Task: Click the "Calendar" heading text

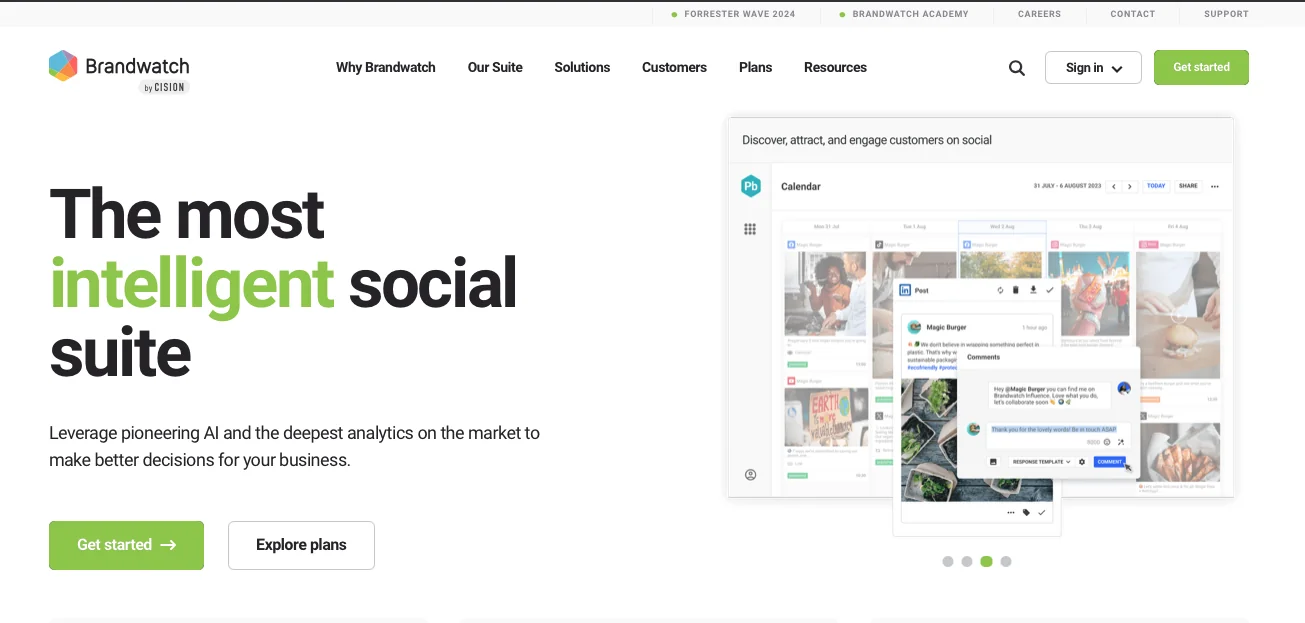Action: pos(801,187)
